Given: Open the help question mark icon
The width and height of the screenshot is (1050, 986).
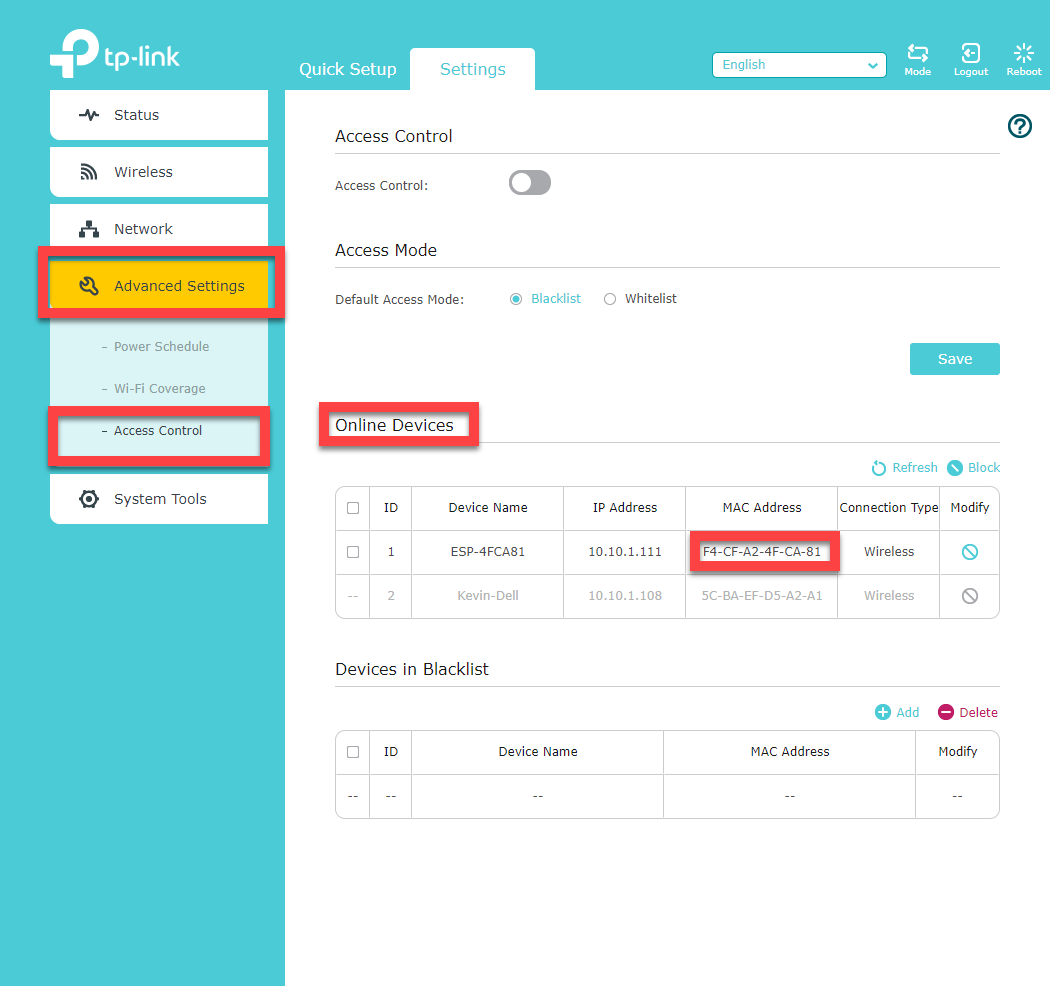Looking at the screenshot, I should pyautogui.click(x=1019, y=126).
